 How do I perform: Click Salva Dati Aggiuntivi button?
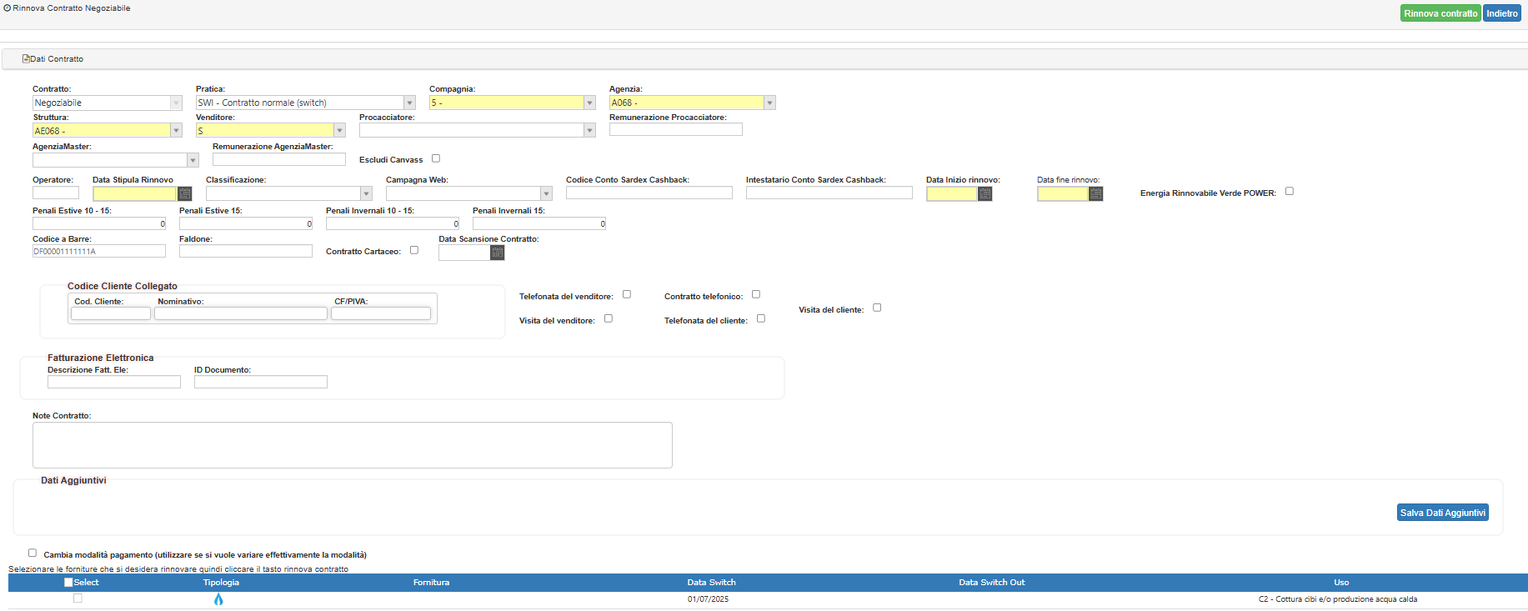point(1443,513)
